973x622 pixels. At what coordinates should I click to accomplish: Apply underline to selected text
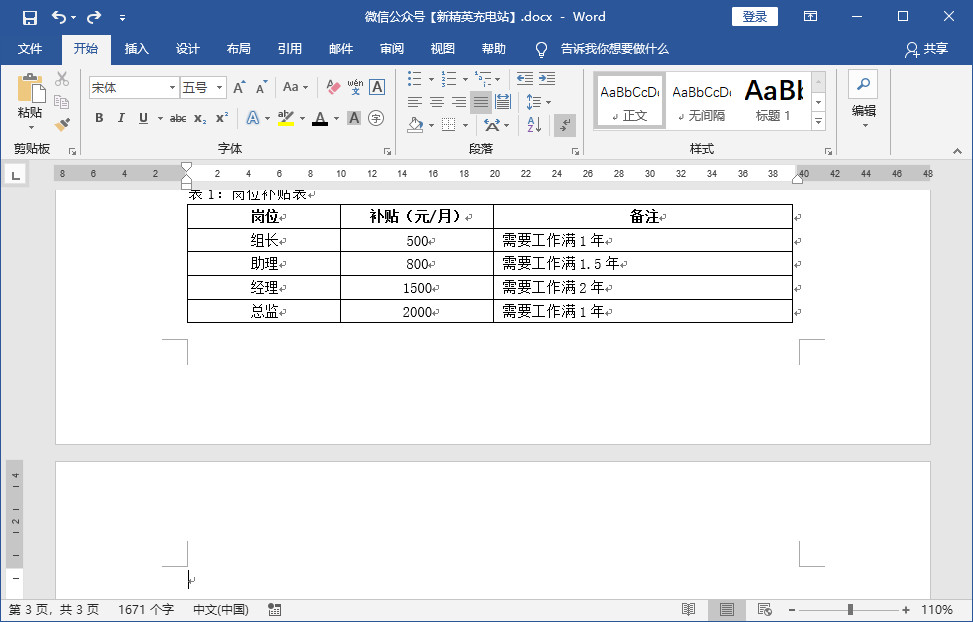(x=143, y=117)
